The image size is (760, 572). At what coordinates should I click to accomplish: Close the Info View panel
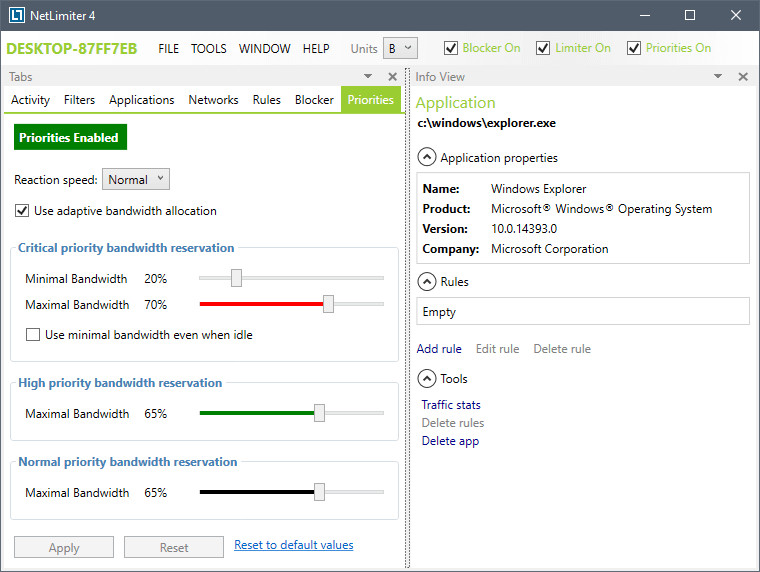click(743, 77)
